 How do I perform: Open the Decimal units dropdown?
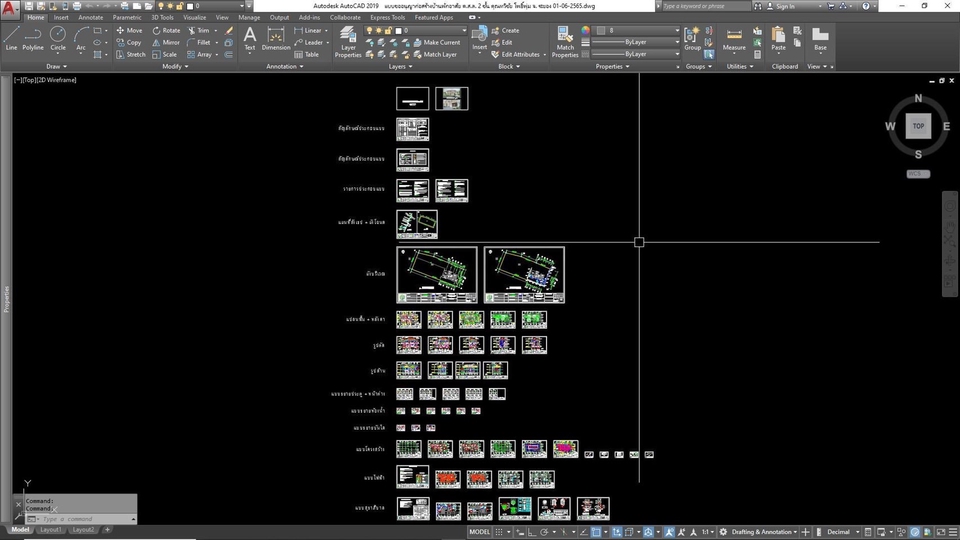[842, 532]
